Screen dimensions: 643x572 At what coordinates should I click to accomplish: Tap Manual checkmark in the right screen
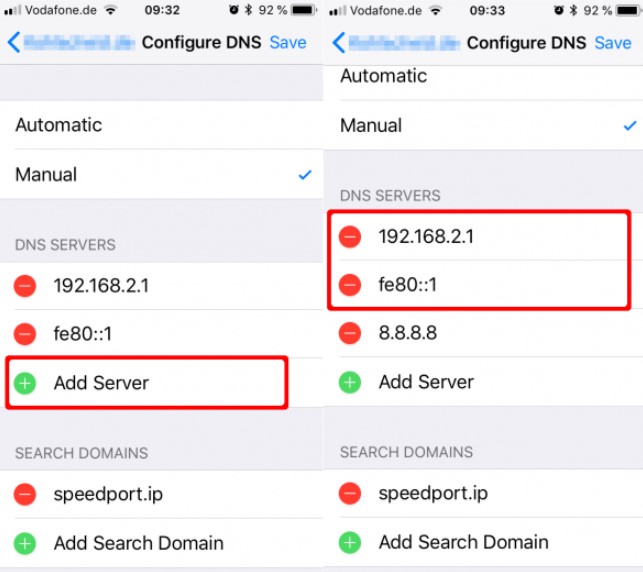pos(630,125)
